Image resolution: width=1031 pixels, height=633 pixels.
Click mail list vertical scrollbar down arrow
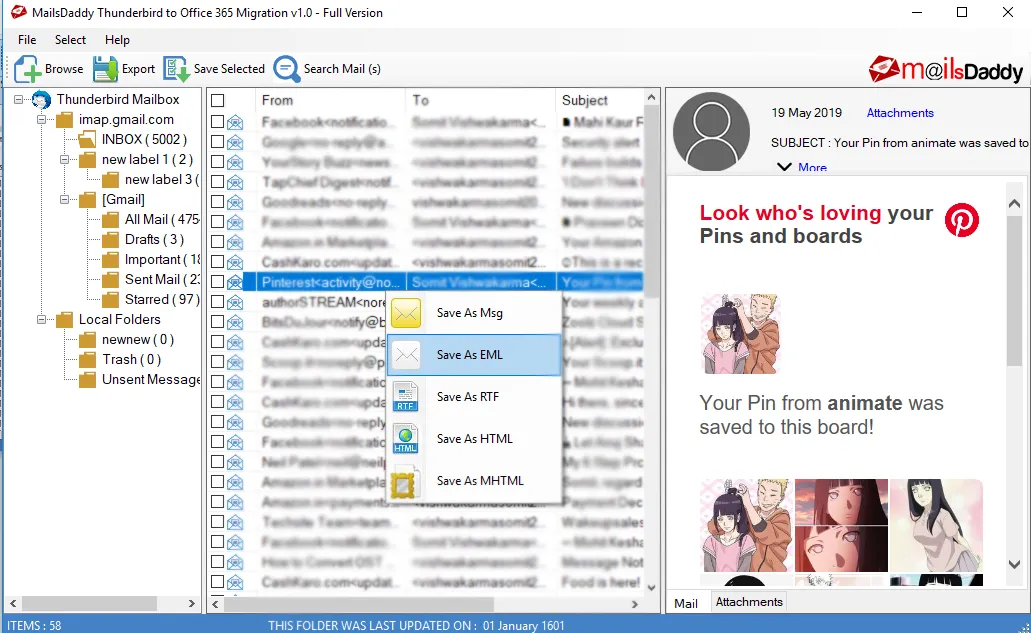651,588
